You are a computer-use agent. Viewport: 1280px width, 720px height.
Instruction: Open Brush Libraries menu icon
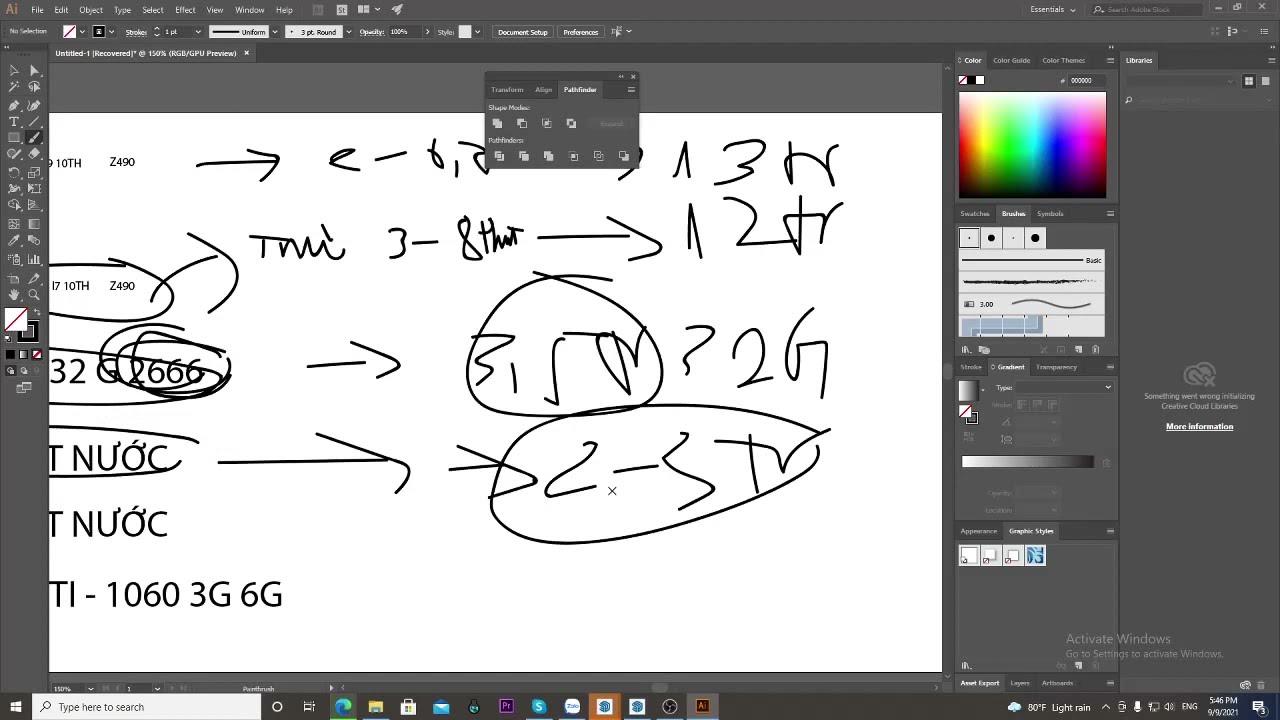[x=966, y=350]
